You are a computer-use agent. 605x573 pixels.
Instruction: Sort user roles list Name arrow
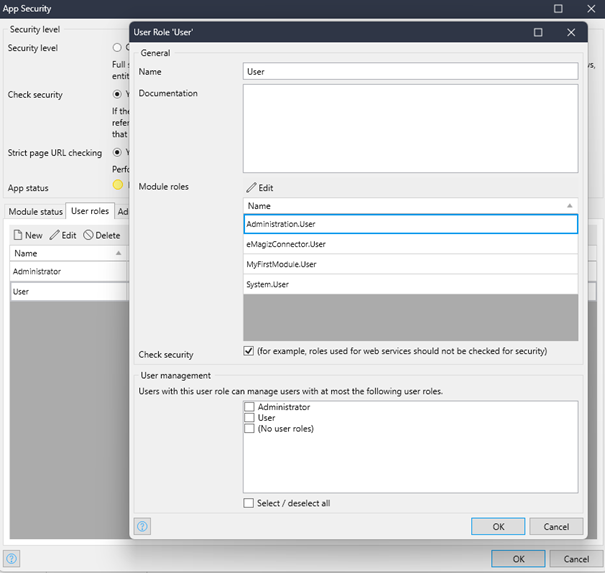point(118,253)
